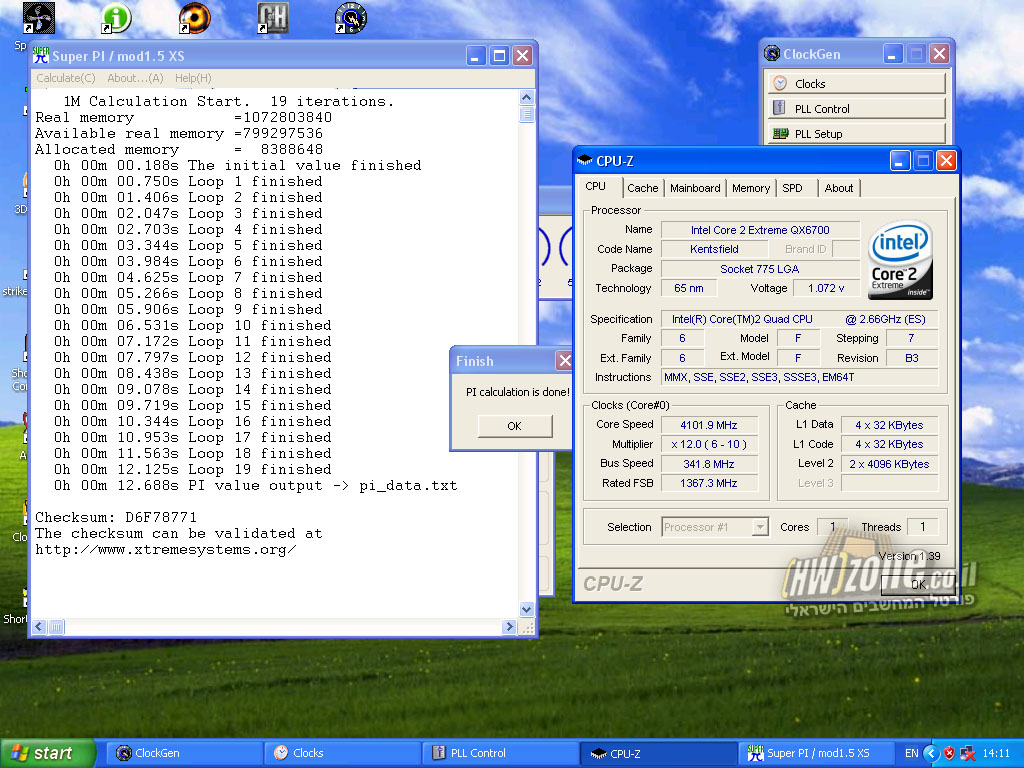Switch to CPU-Z taskbar button

(660, 753)
